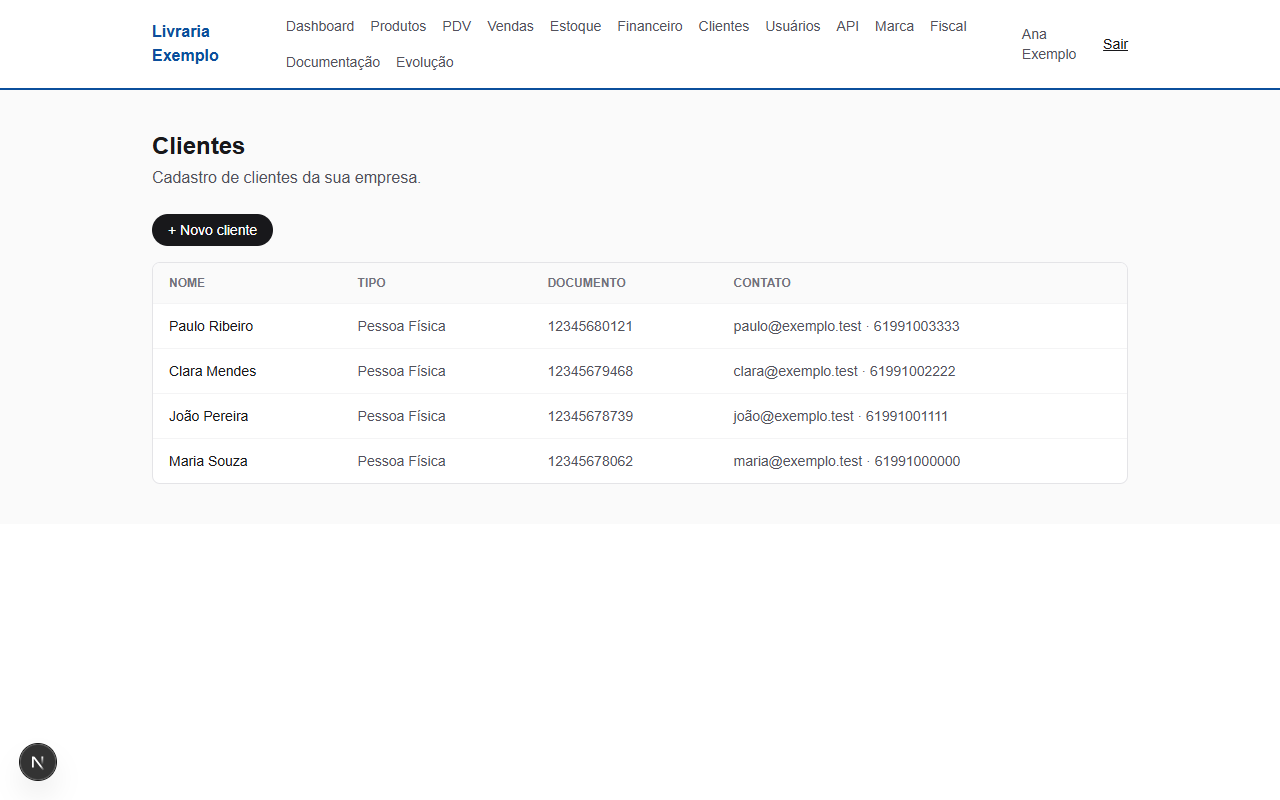Screen dimensions: 1280x800
Task: Click document number 12345678062
Action: [x=590, y=461]
